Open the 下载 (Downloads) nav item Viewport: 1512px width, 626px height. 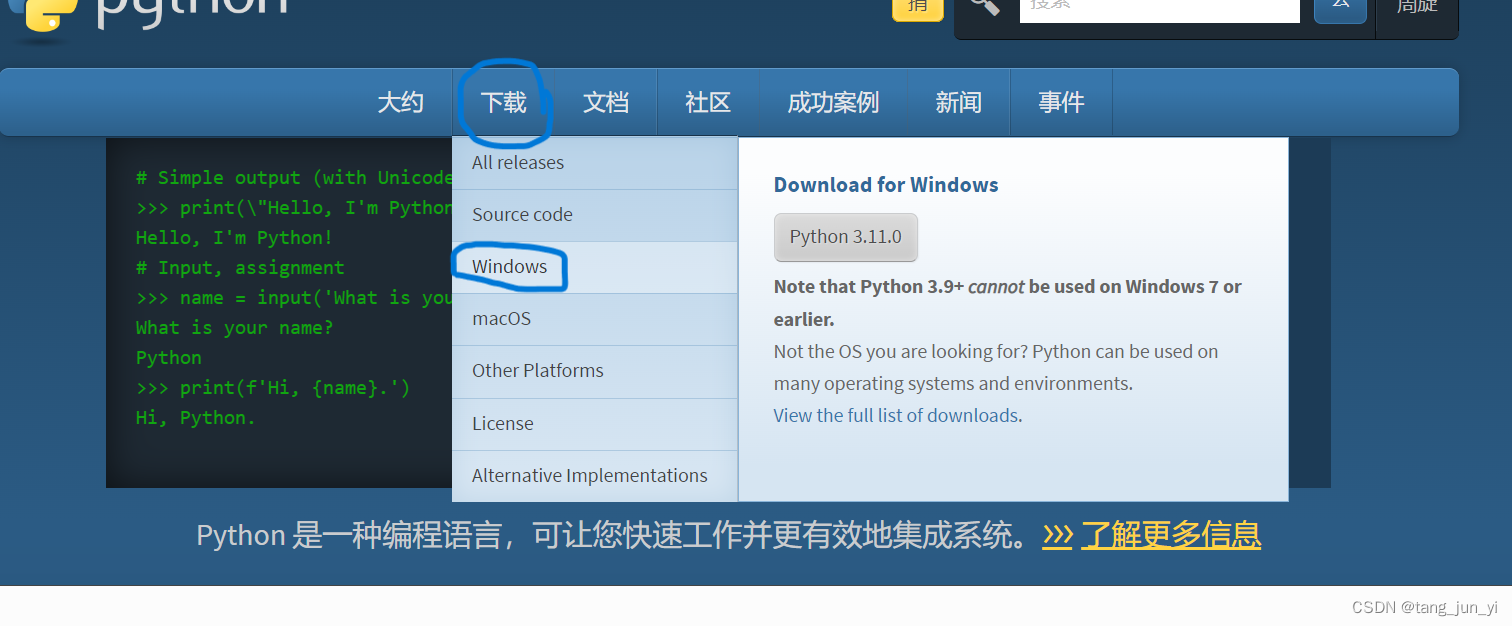[503, 102]
